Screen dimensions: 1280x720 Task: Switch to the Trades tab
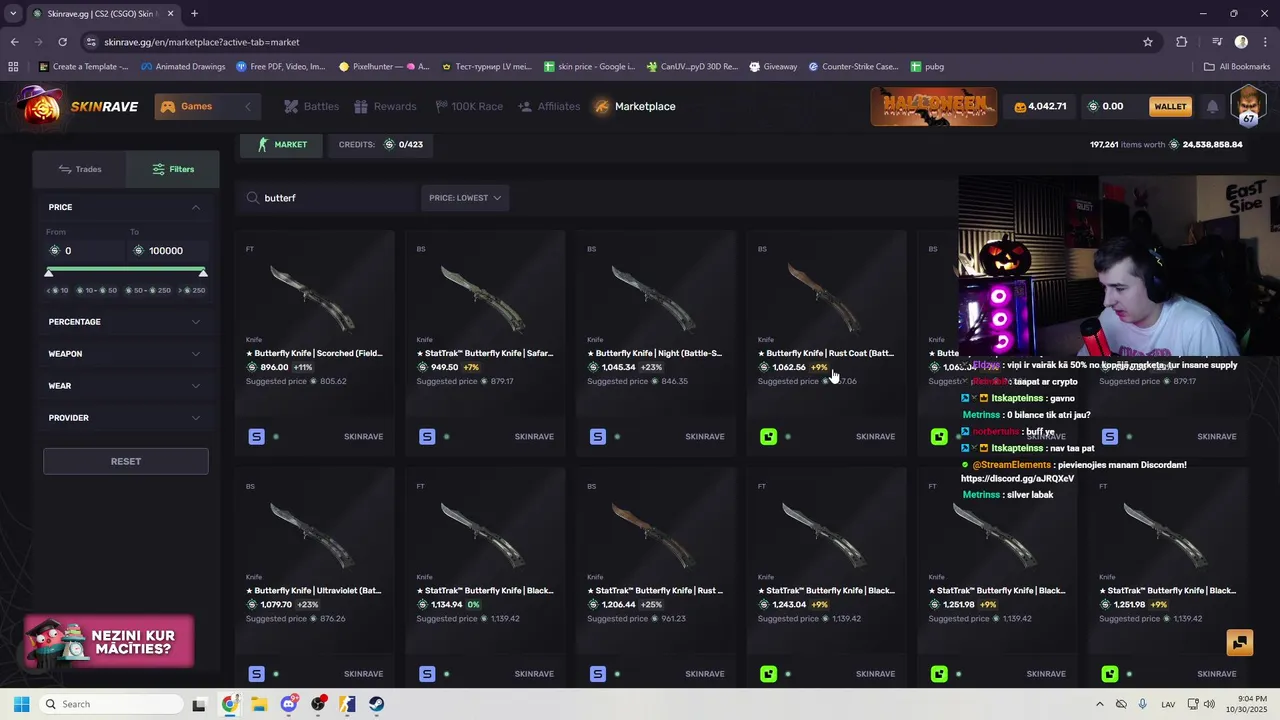pyautogui.click(x=80, y=169)
